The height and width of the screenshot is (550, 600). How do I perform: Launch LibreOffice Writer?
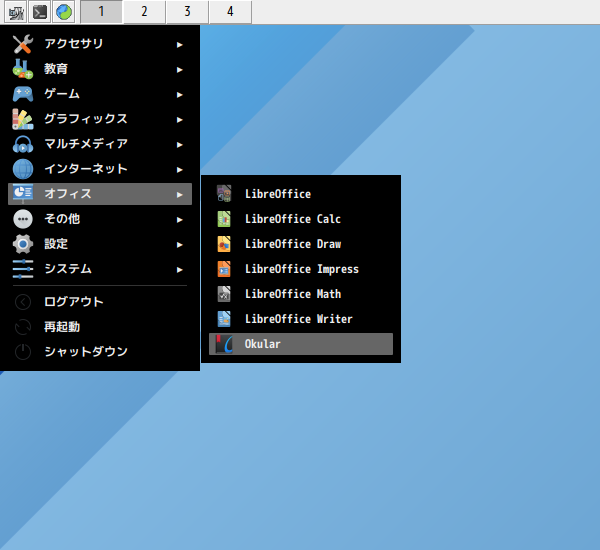coord(301,319)
